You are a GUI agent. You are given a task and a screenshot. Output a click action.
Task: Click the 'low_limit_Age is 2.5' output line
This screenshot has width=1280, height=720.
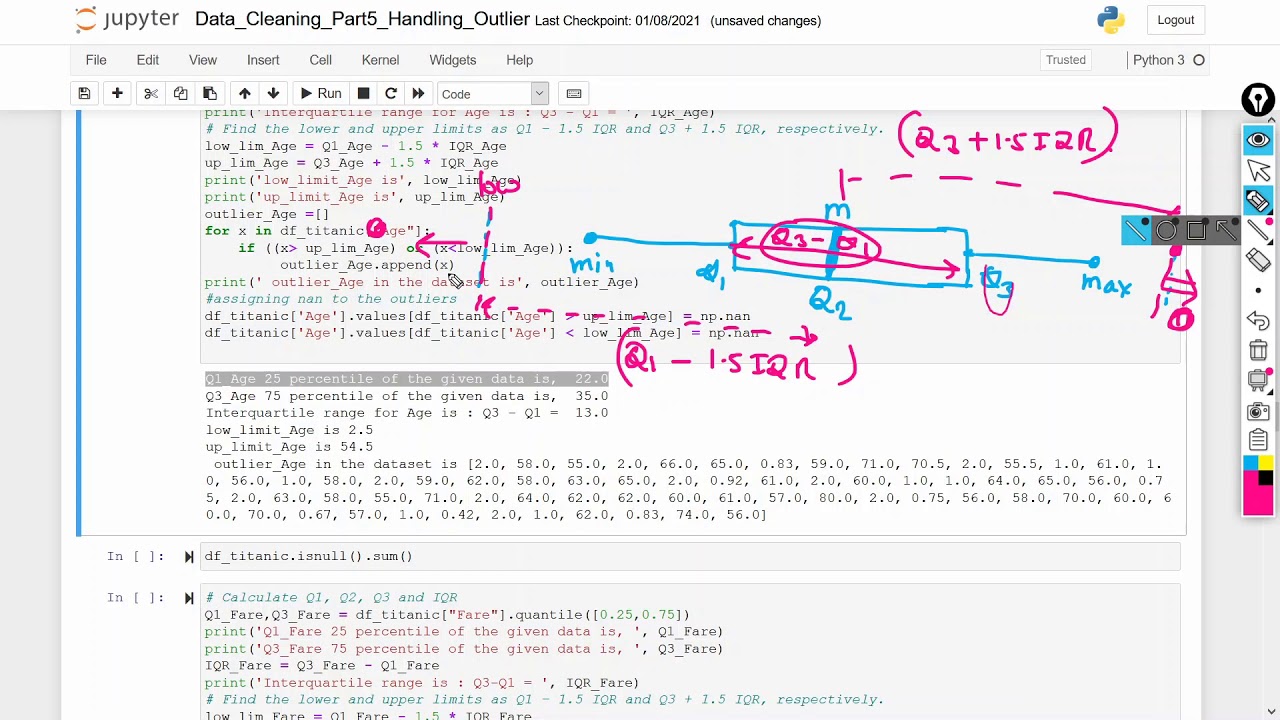pyautogui.click(x=289, y=430)
